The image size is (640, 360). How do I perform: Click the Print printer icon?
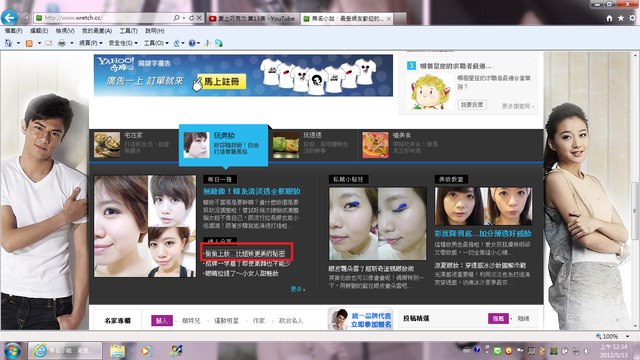pyautogui.click(x=62, y=43)
